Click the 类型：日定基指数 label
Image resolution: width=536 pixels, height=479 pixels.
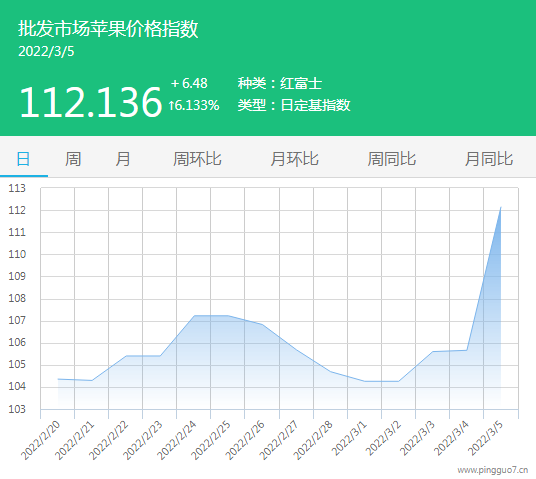tap(294, 105)
